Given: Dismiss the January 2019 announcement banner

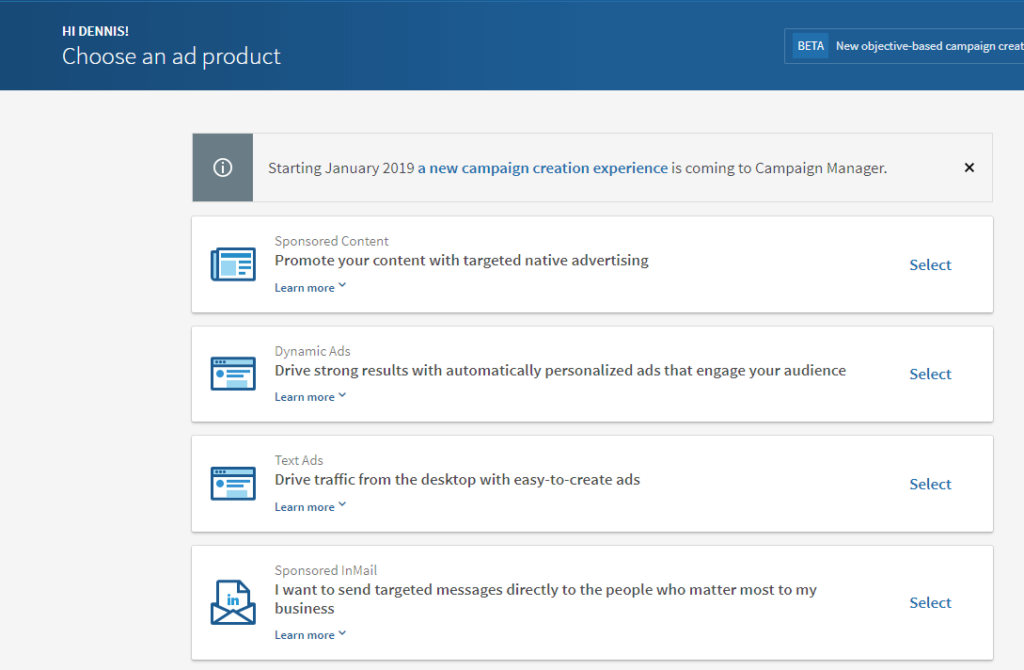Looking at the screenshot, I should pyautogui.click(x=968, y=167).
